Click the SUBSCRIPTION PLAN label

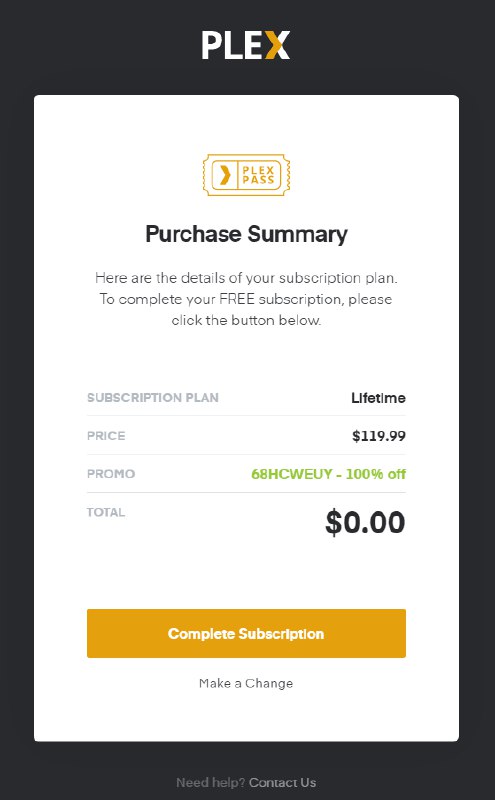click(x=153, y=398)
